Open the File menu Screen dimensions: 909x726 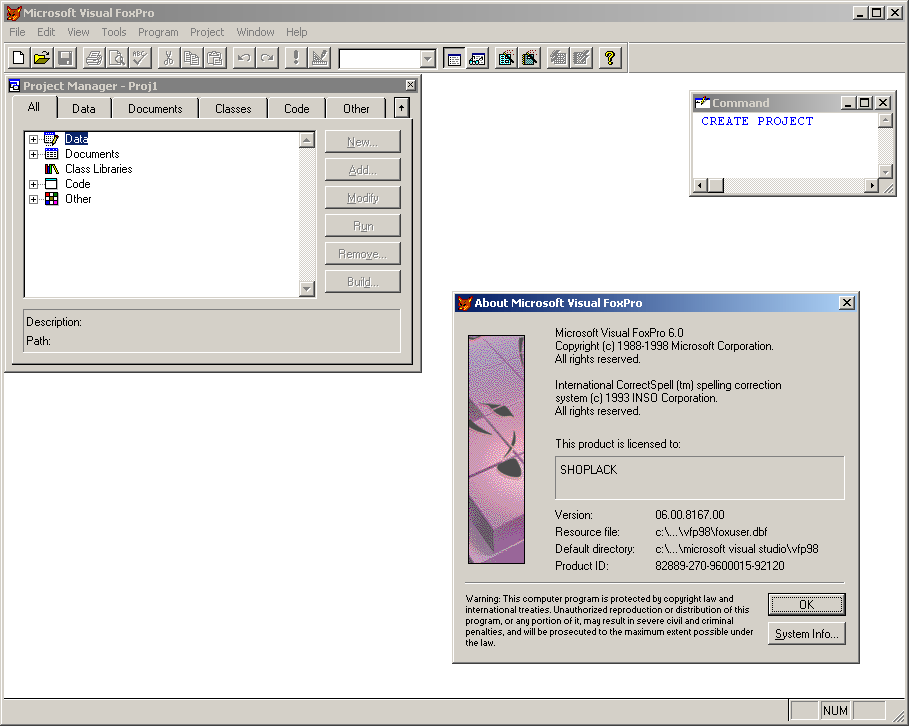point(17,32)
